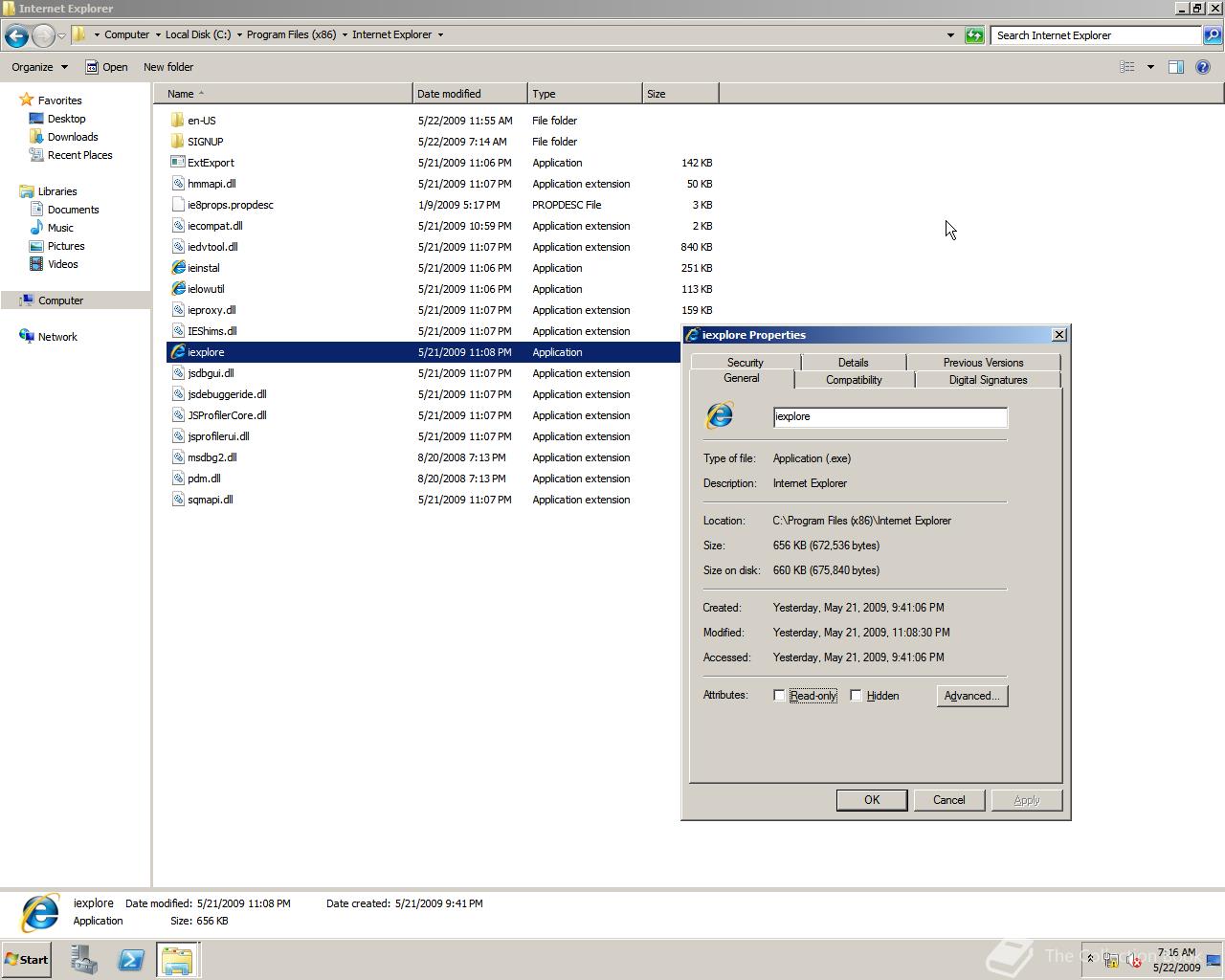
Task: Open the Desktop favorite
Action: pos(66,119)
